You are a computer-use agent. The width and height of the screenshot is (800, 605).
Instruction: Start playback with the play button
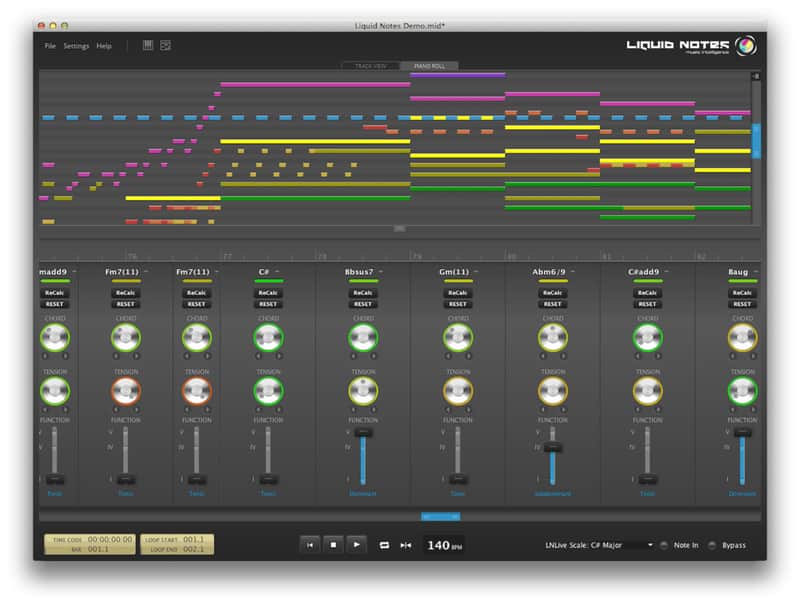click(357, 545)
